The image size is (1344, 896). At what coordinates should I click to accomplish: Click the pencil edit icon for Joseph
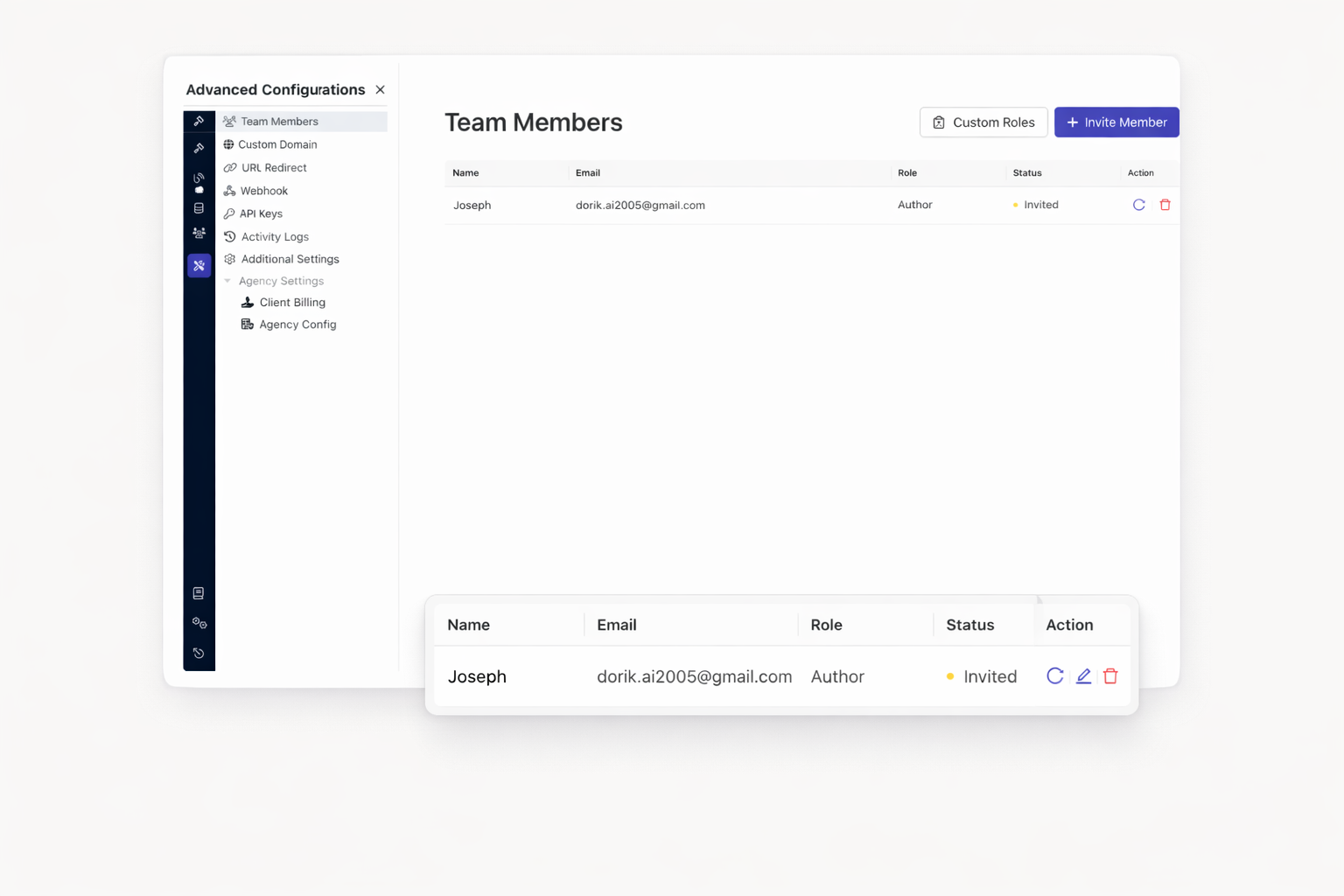(x=1083, y=676)
